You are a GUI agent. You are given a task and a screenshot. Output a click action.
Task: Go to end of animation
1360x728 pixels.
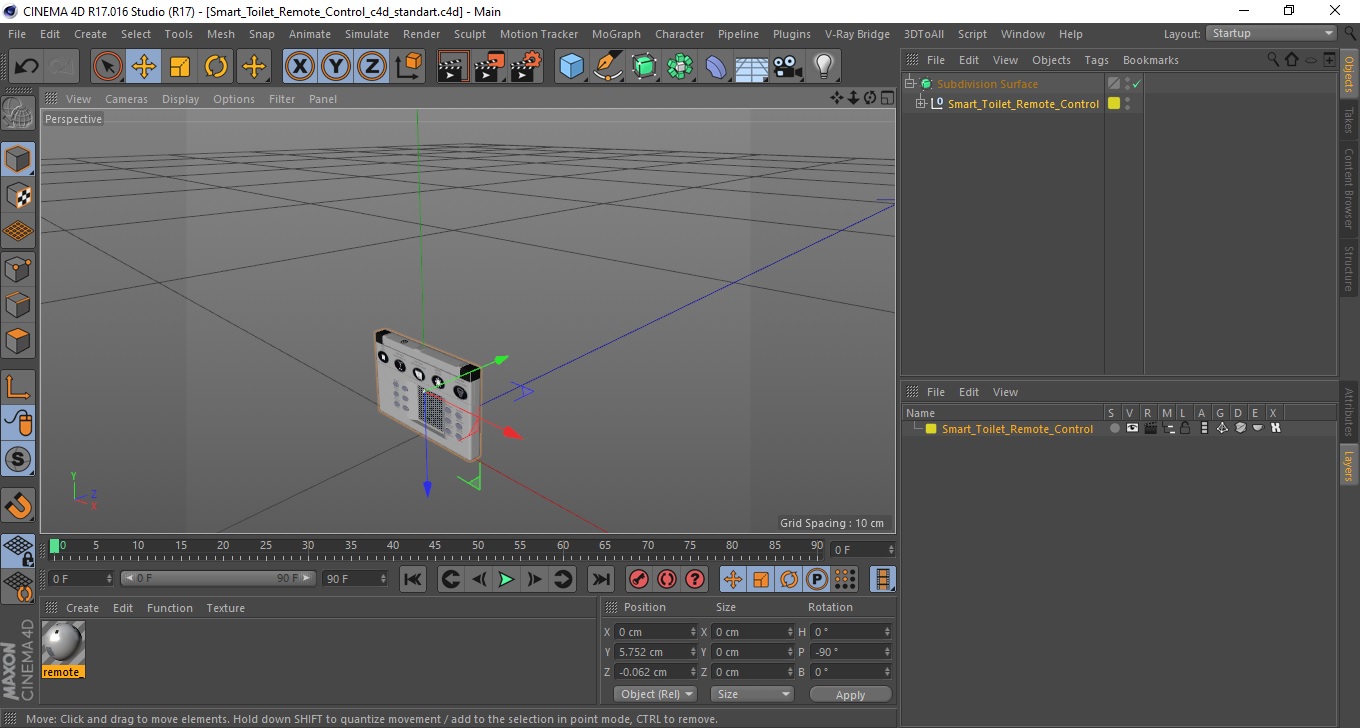[x=600, y=579]
